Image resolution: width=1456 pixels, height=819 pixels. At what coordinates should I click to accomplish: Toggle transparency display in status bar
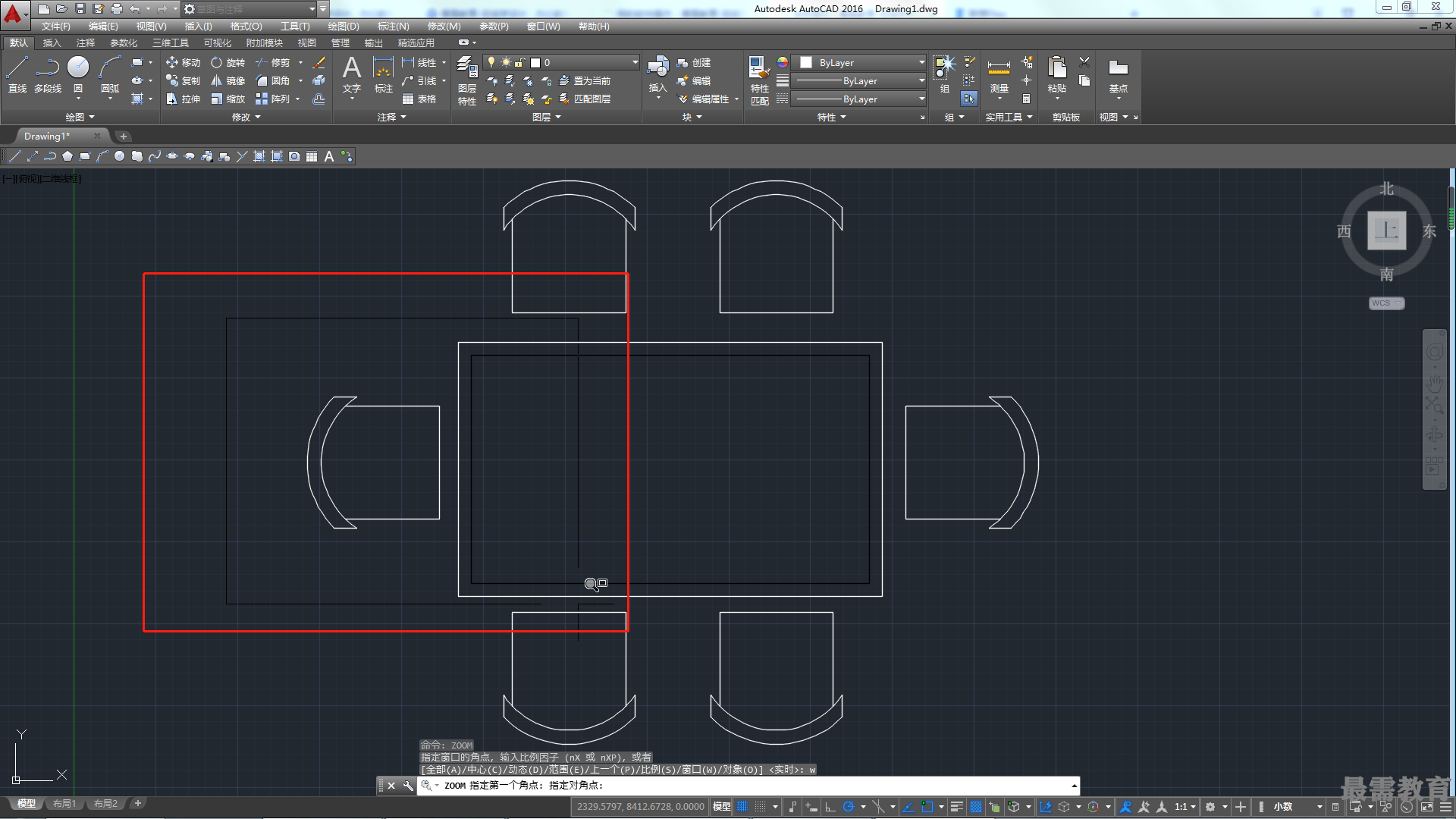pyautogui.click(x=976, y=807)
